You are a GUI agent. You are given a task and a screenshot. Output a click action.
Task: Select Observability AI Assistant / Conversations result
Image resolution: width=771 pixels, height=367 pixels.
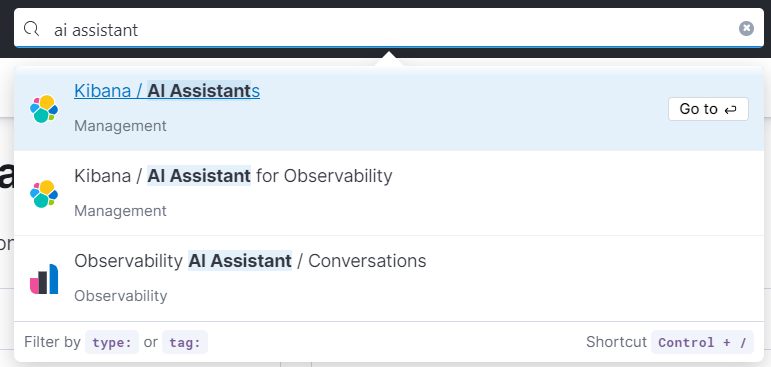(x=389, y=278)
